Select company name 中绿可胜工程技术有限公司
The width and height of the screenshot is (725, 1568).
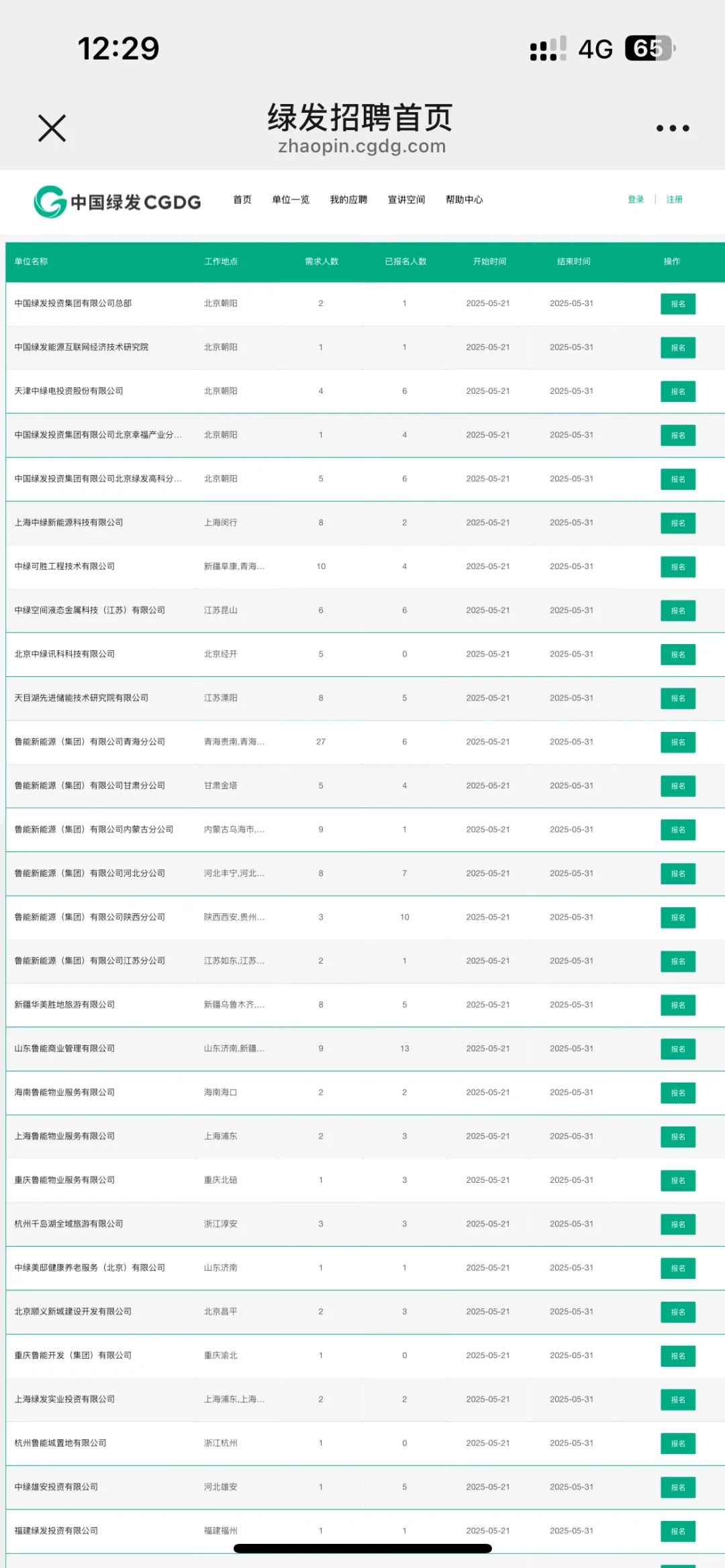click(x=64, y=566)
